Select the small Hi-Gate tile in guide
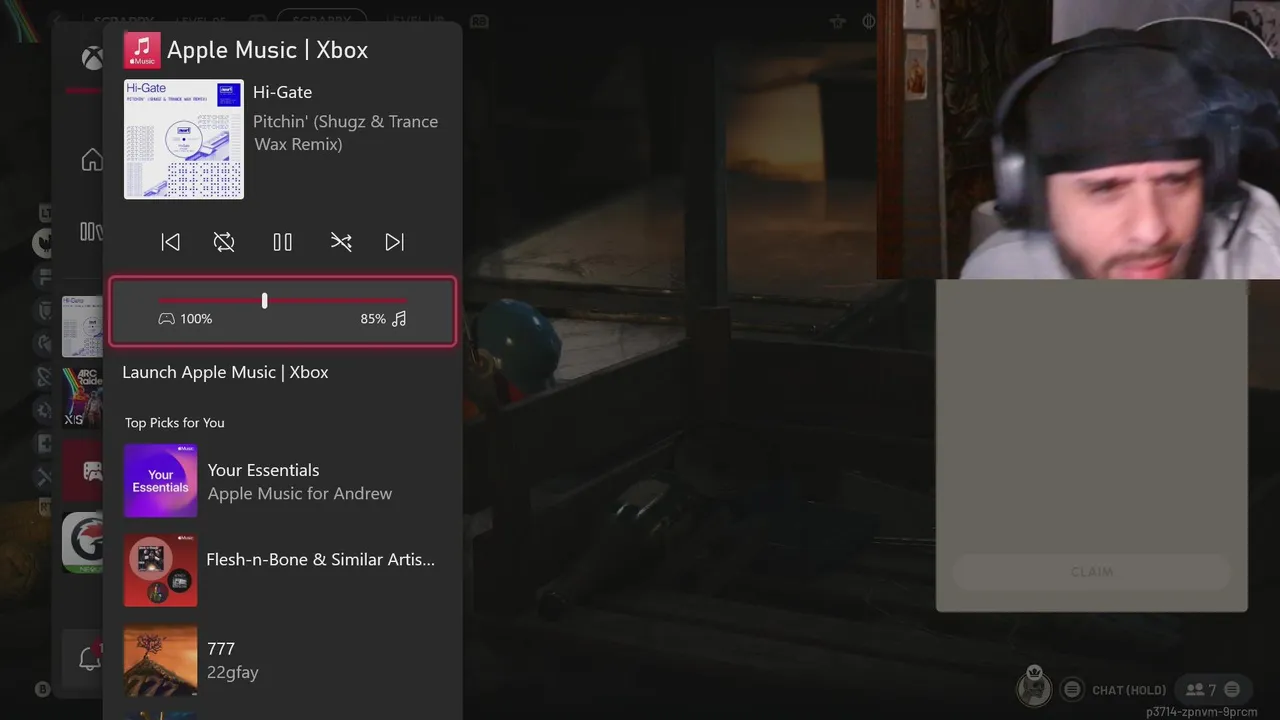The height and width of the screenshot is (720, 1280). tap(83, 326)
